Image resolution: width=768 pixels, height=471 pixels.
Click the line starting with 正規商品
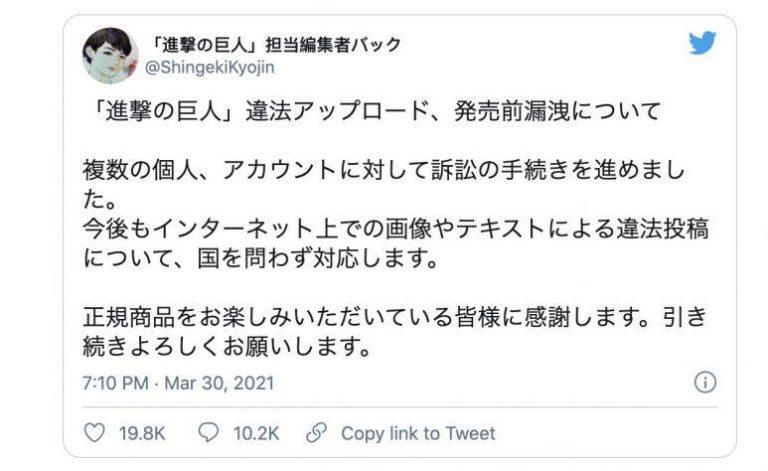coord(395,318)
